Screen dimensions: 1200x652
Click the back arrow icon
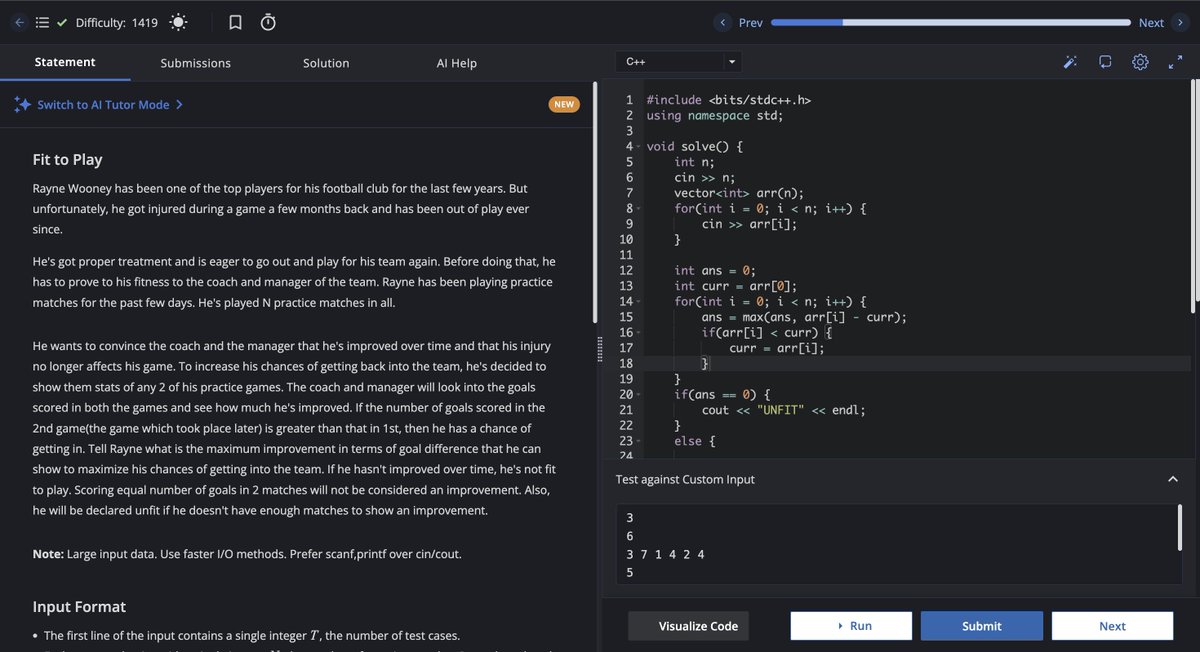click(19, 22)
